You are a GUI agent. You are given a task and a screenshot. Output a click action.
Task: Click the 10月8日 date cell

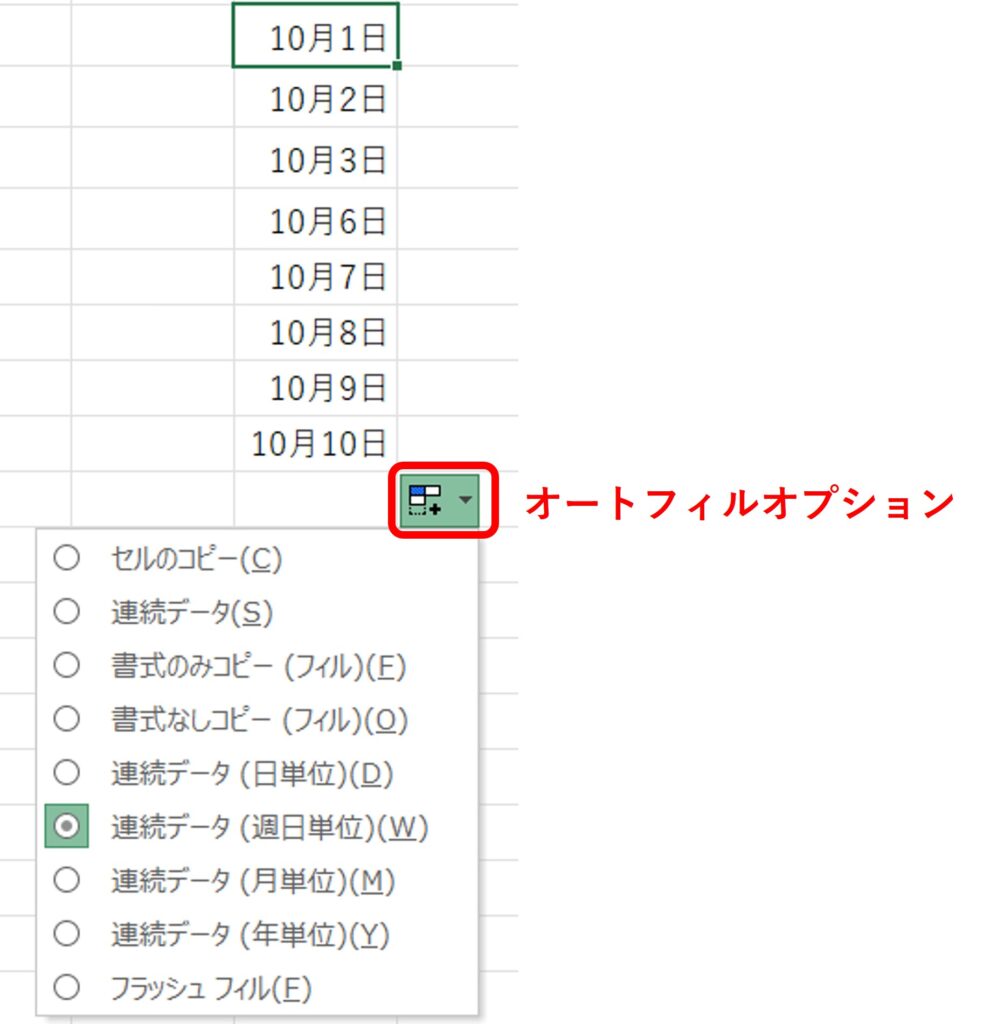point(316,332)
